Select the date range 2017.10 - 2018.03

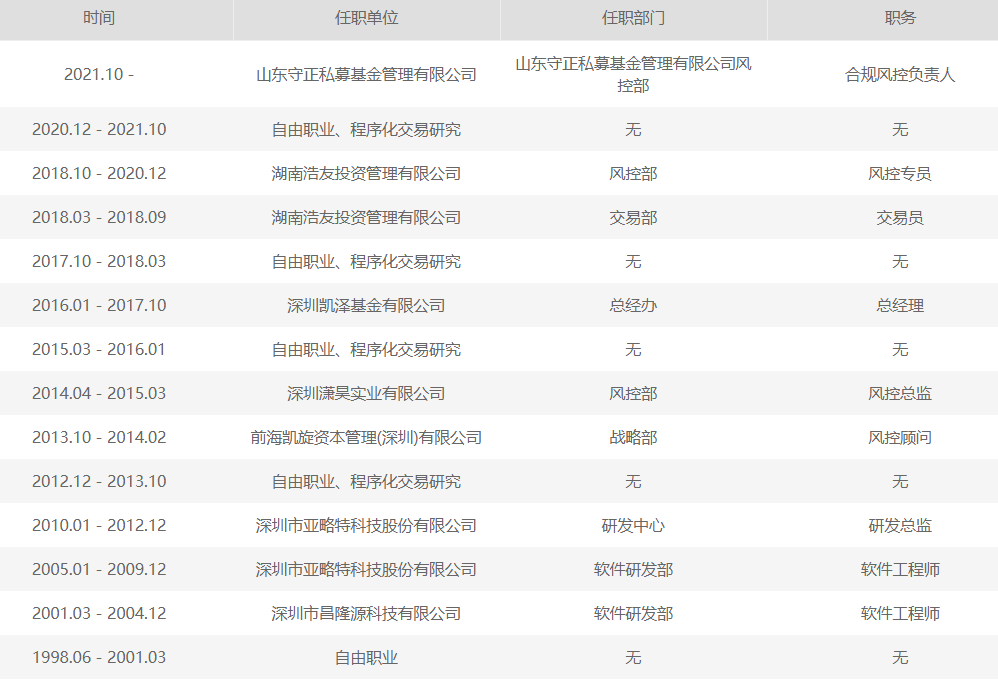99,261
